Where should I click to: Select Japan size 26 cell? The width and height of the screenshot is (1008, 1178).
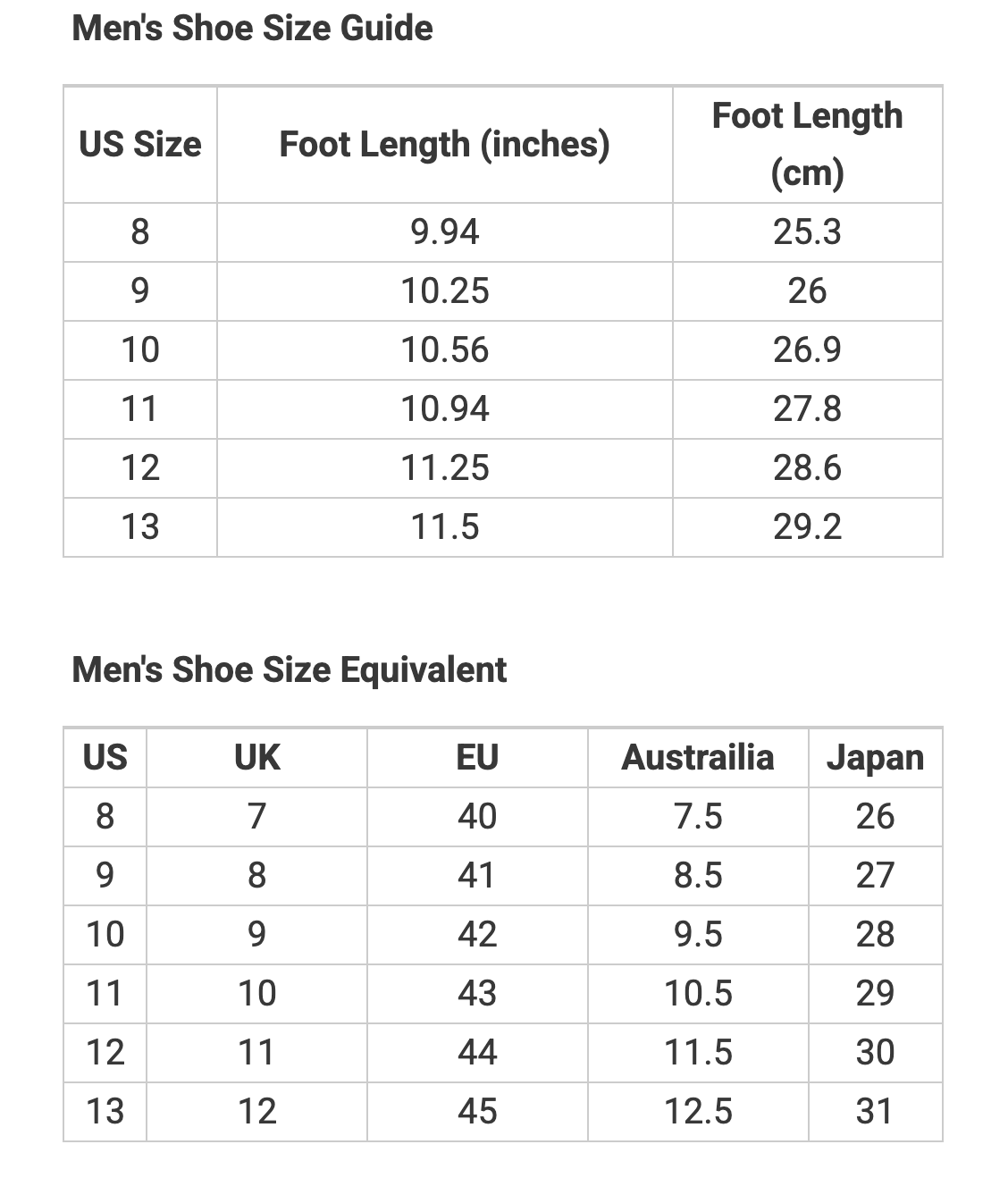click(875, 817)
